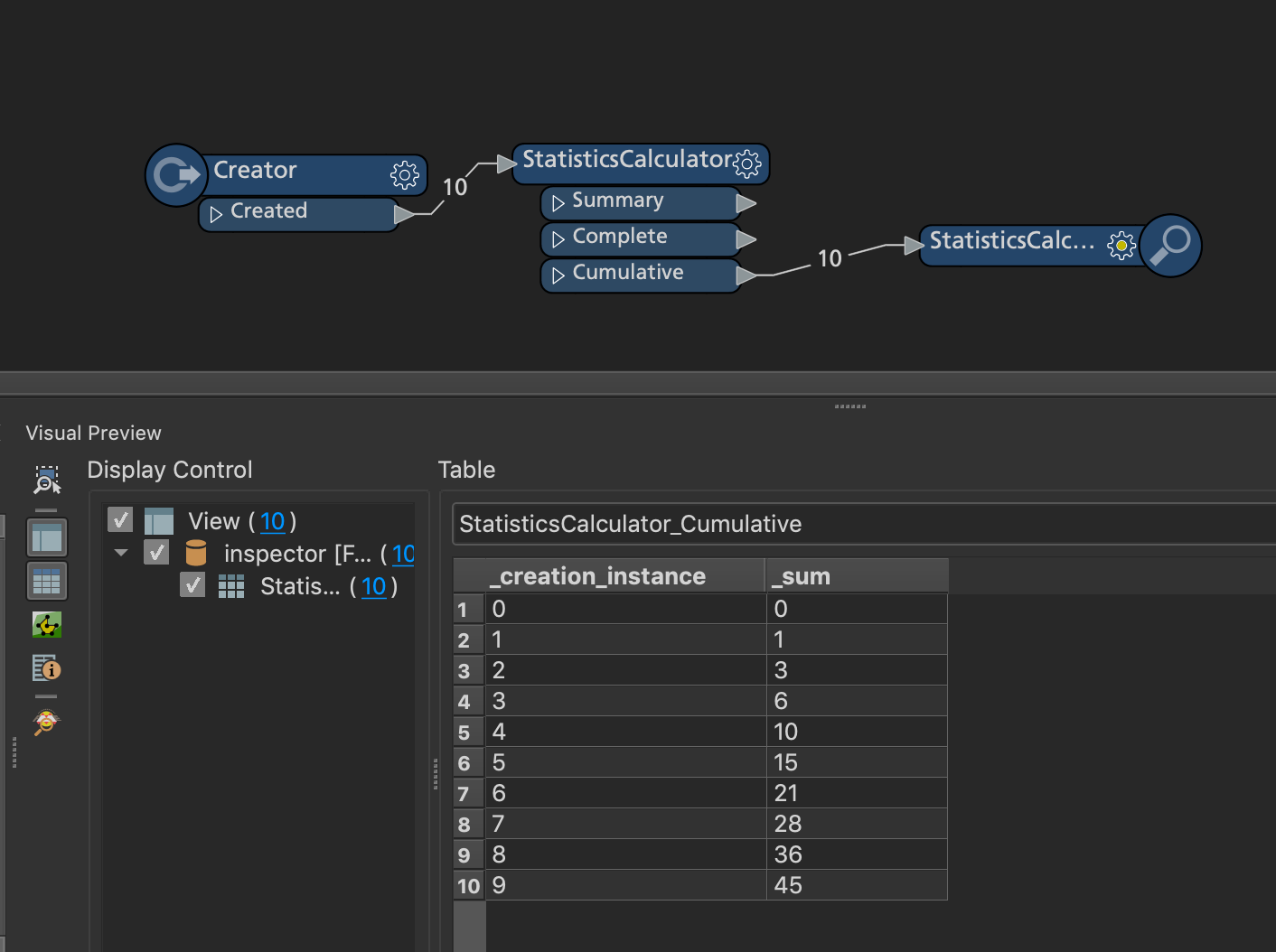The image size is (1276, 952).
Task: Click the inspector magnifying glass on StatisticsCalc
Action: point(1171,245)
